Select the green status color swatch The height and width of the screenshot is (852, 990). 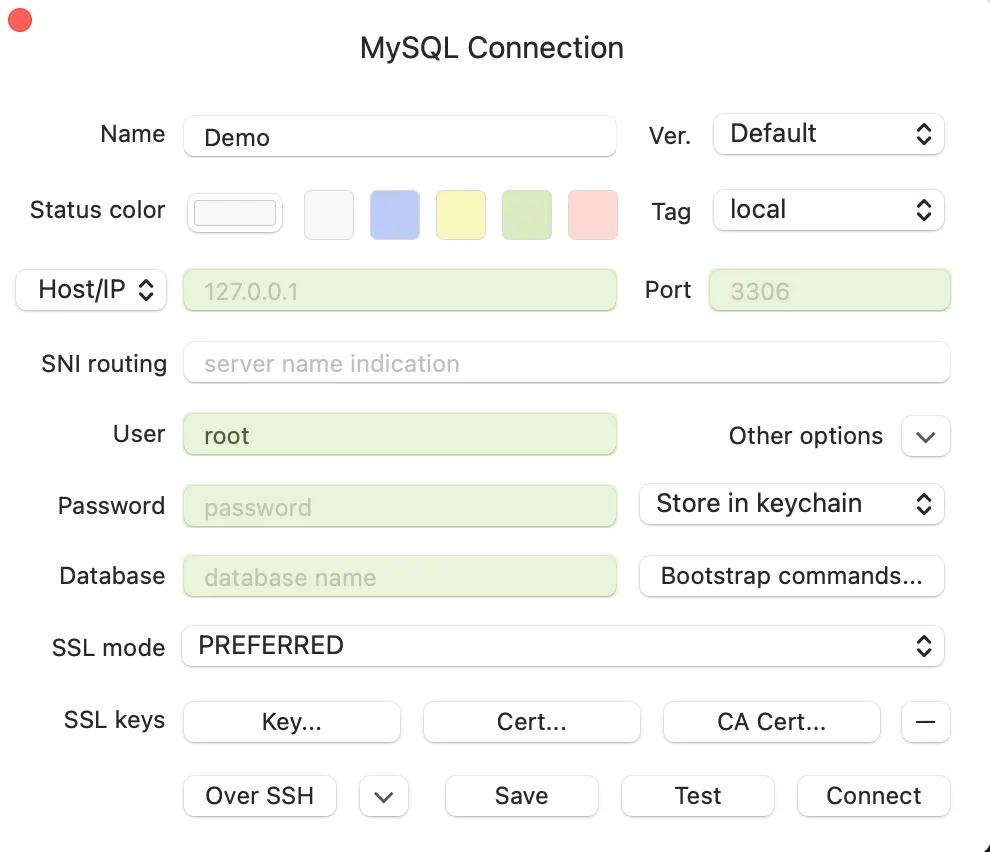527,214
